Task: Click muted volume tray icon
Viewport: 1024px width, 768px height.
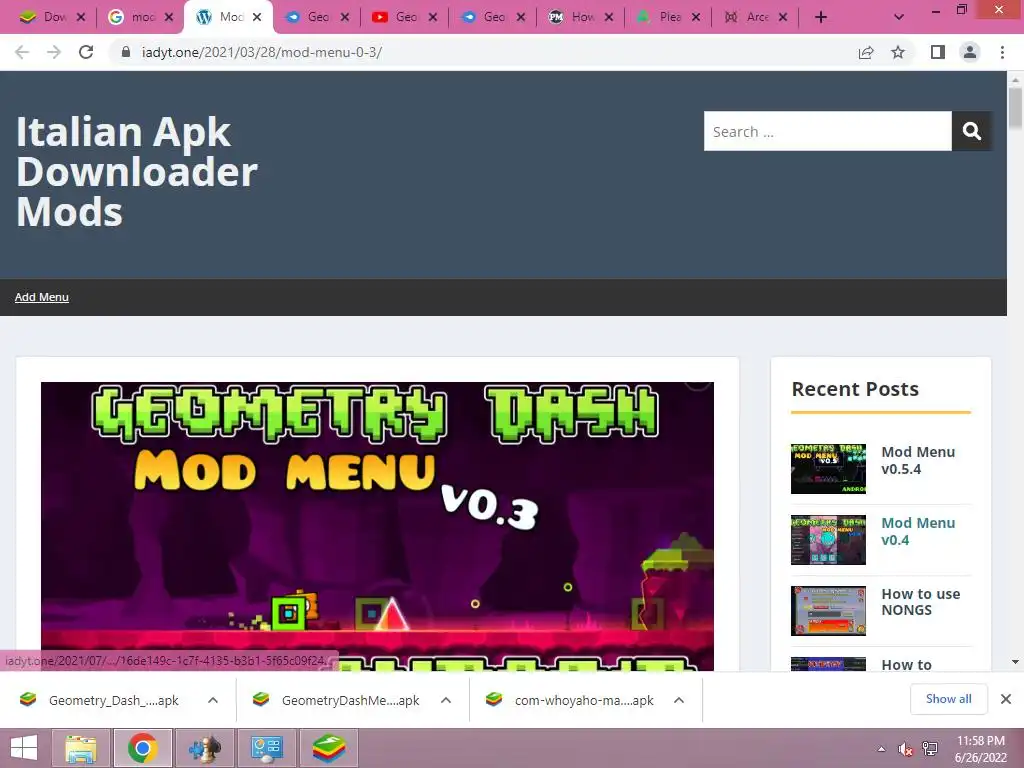Action: pyautogui.click(x=906, y=749)
